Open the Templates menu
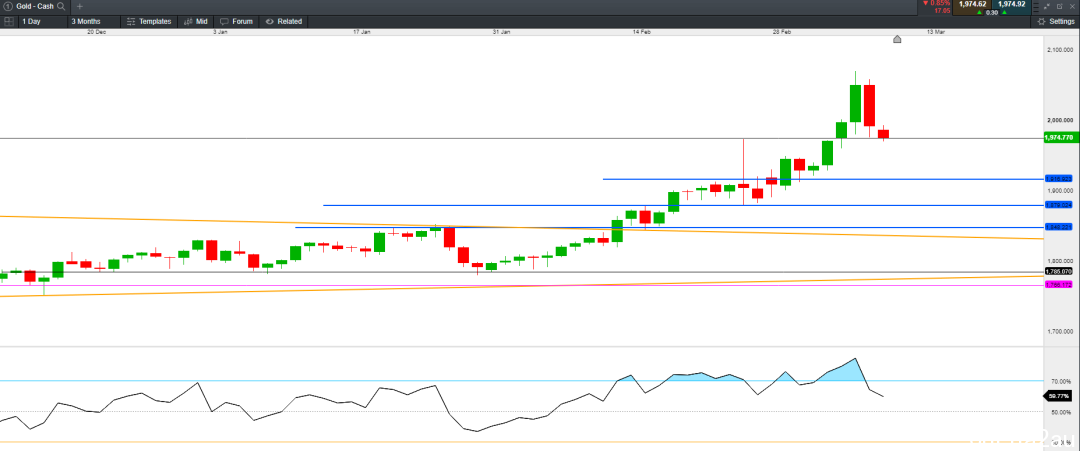 (149, 21)
